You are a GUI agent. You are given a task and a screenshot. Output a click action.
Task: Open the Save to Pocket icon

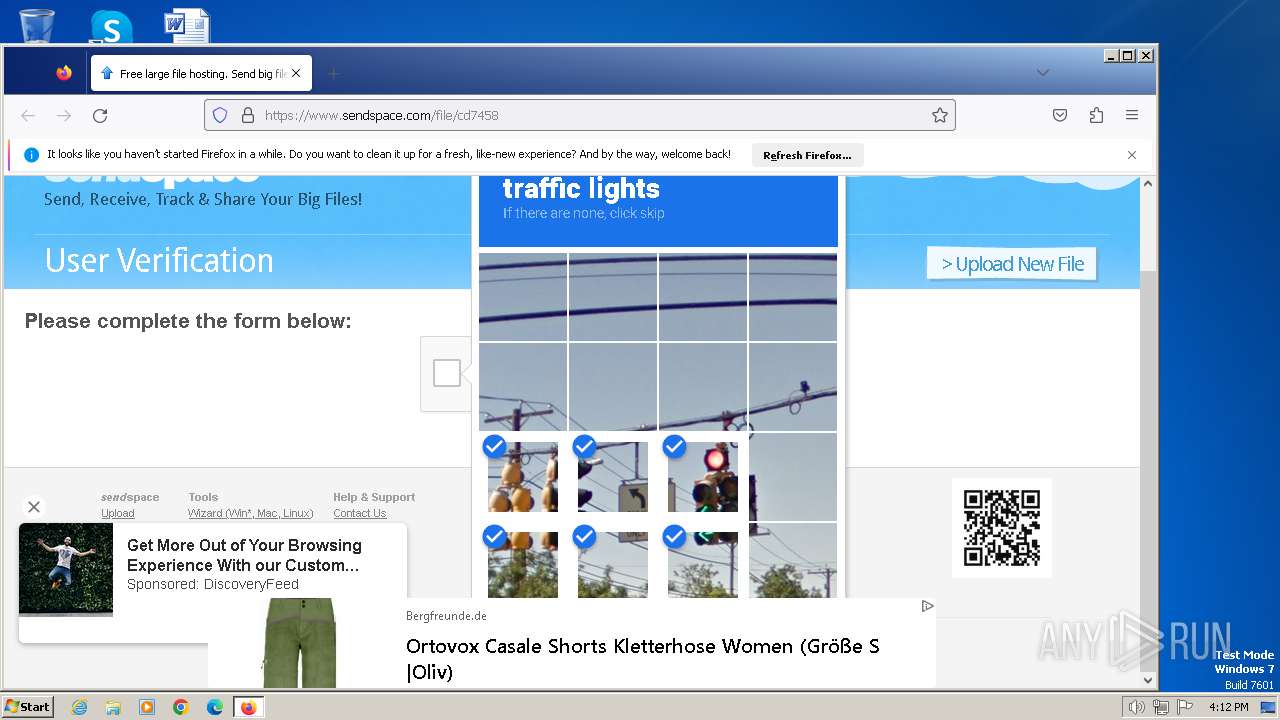1060,115
